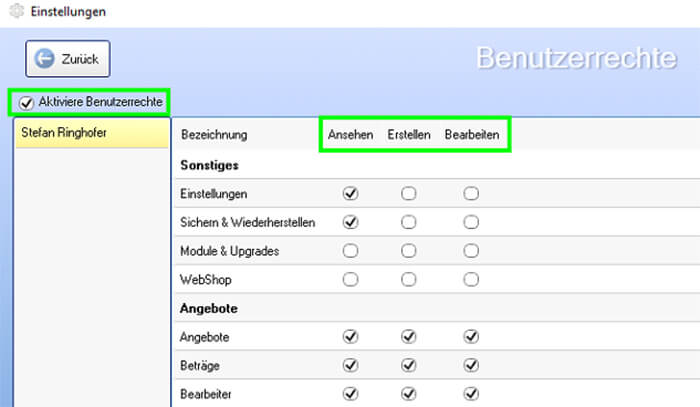Screen dimensions: 700x407
Task: Uncheck Erstellen for Bearbeiter
Action: pos(408,394)
